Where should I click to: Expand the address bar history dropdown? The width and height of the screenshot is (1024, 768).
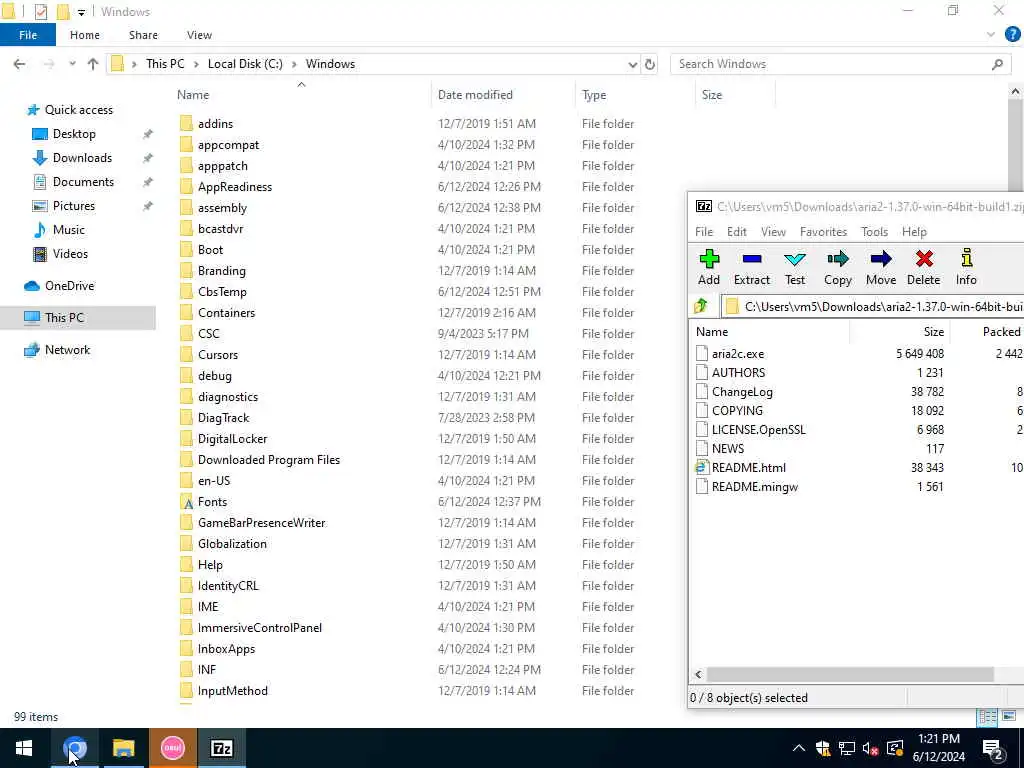(x=632, y=64)
